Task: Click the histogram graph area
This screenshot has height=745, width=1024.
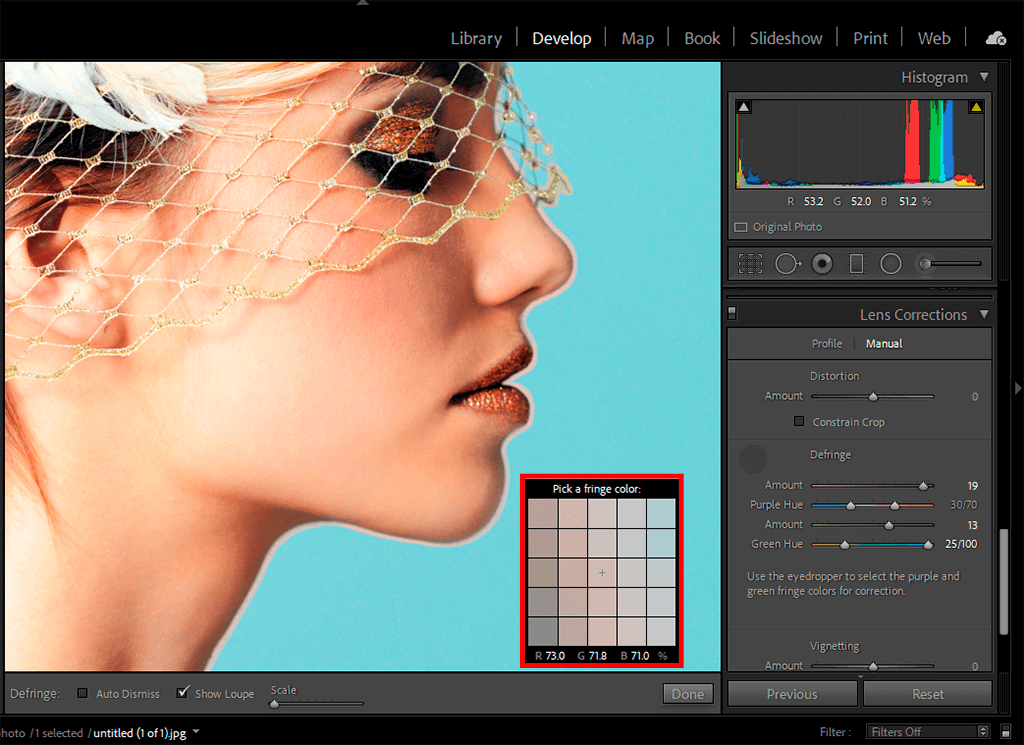Action: pyautogui.click(x=859, y=144)
